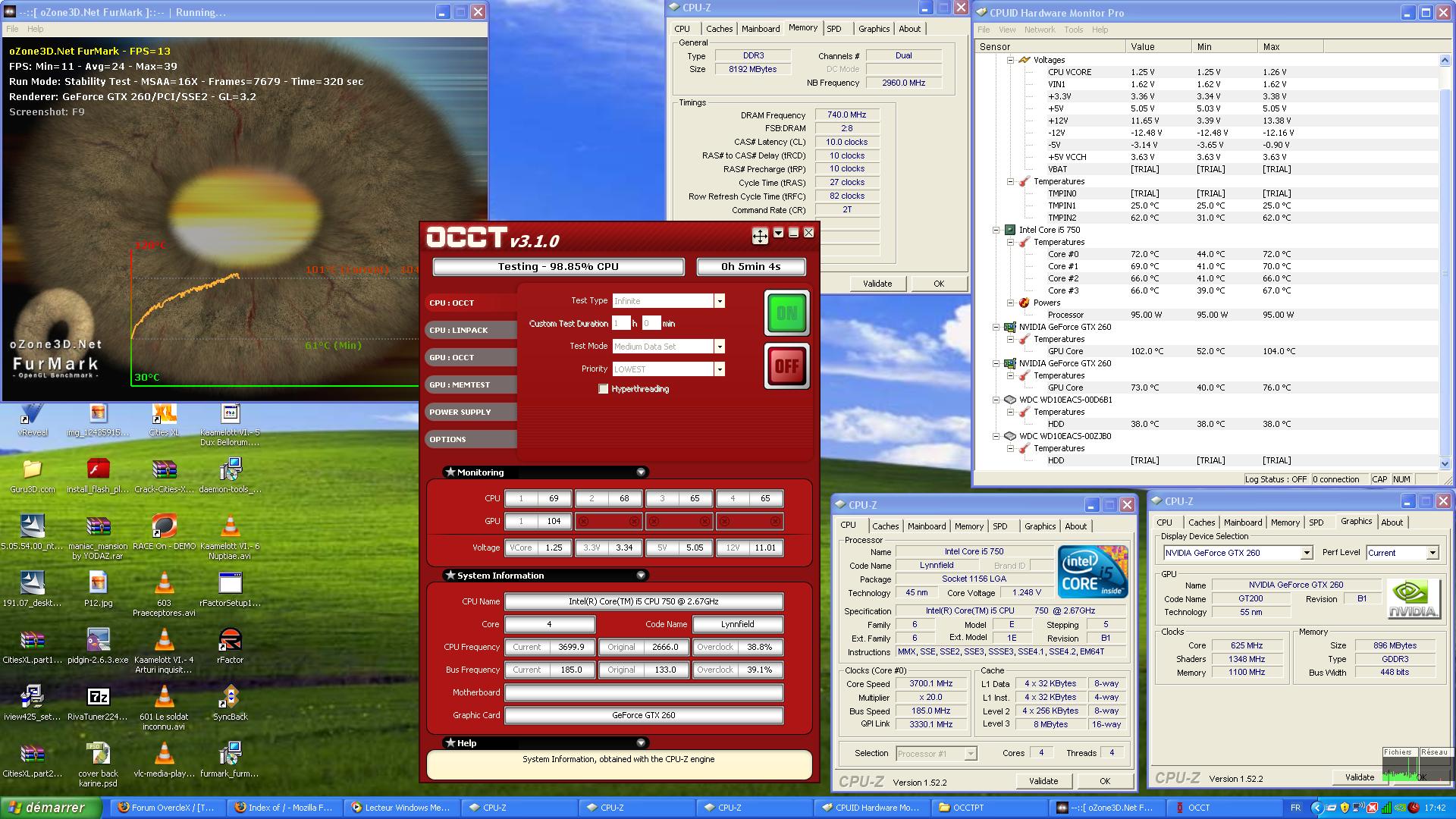Expand the Monitoring section in OCCT
Screen dimensions: 1456x819
pyautogui.click(x=640, y=471)
